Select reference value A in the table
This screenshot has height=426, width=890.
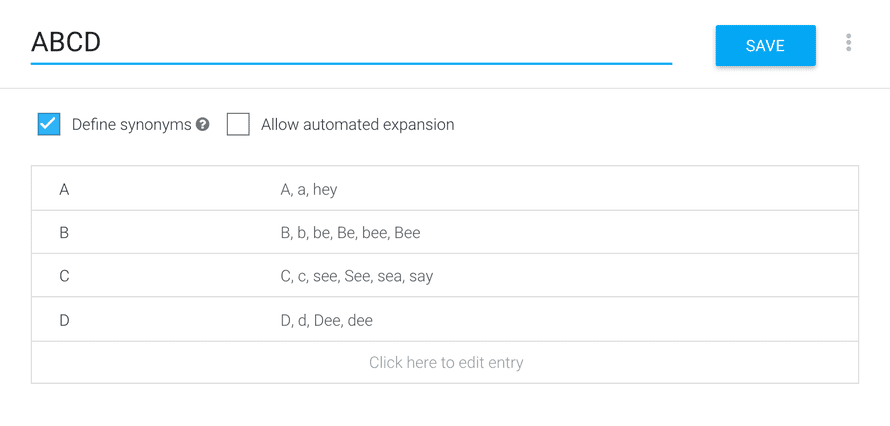tap(64, 189)
